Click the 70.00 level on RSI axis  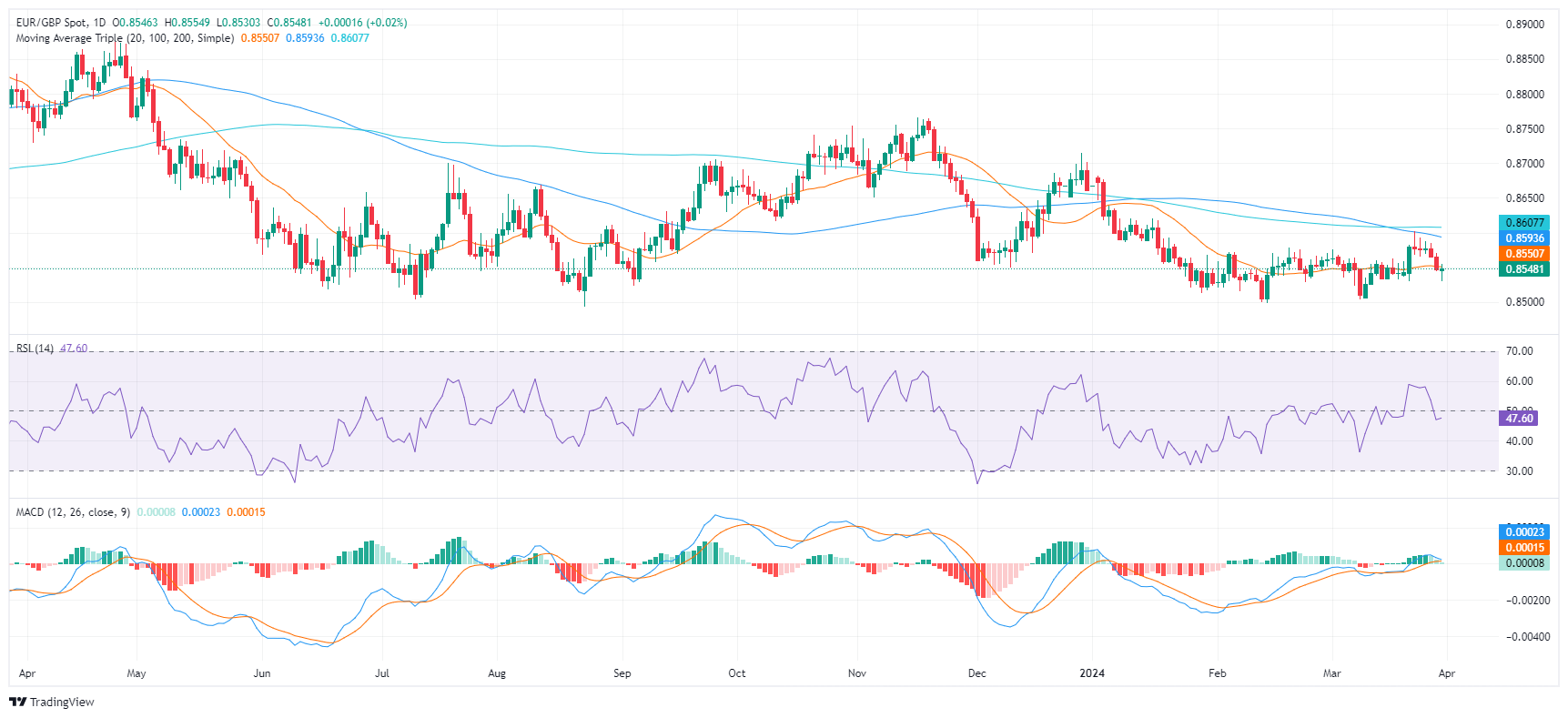pos(1519,351)
